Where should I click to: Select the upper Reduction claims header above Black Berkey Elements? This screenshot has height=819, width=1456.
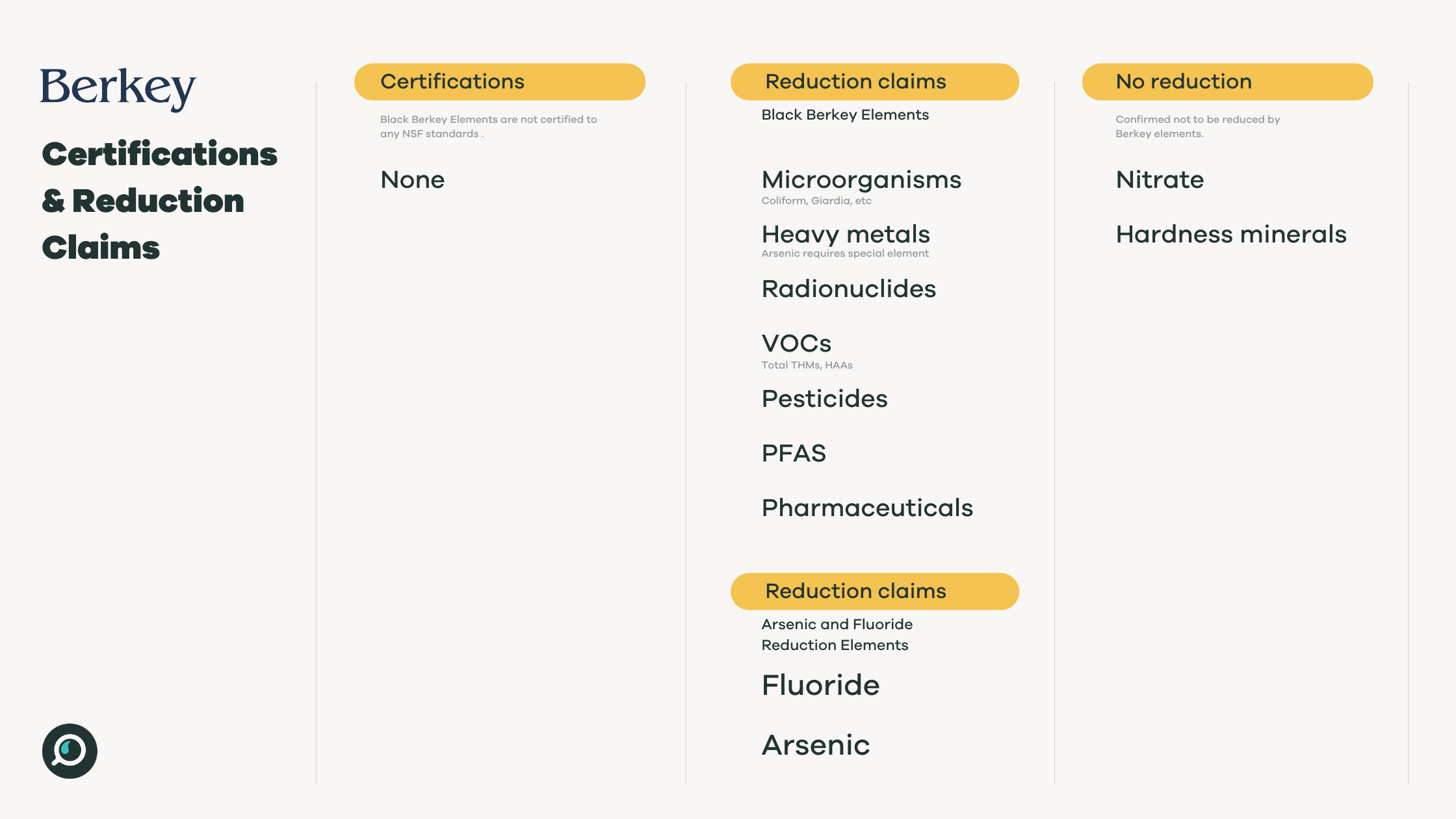coord(874,82)
